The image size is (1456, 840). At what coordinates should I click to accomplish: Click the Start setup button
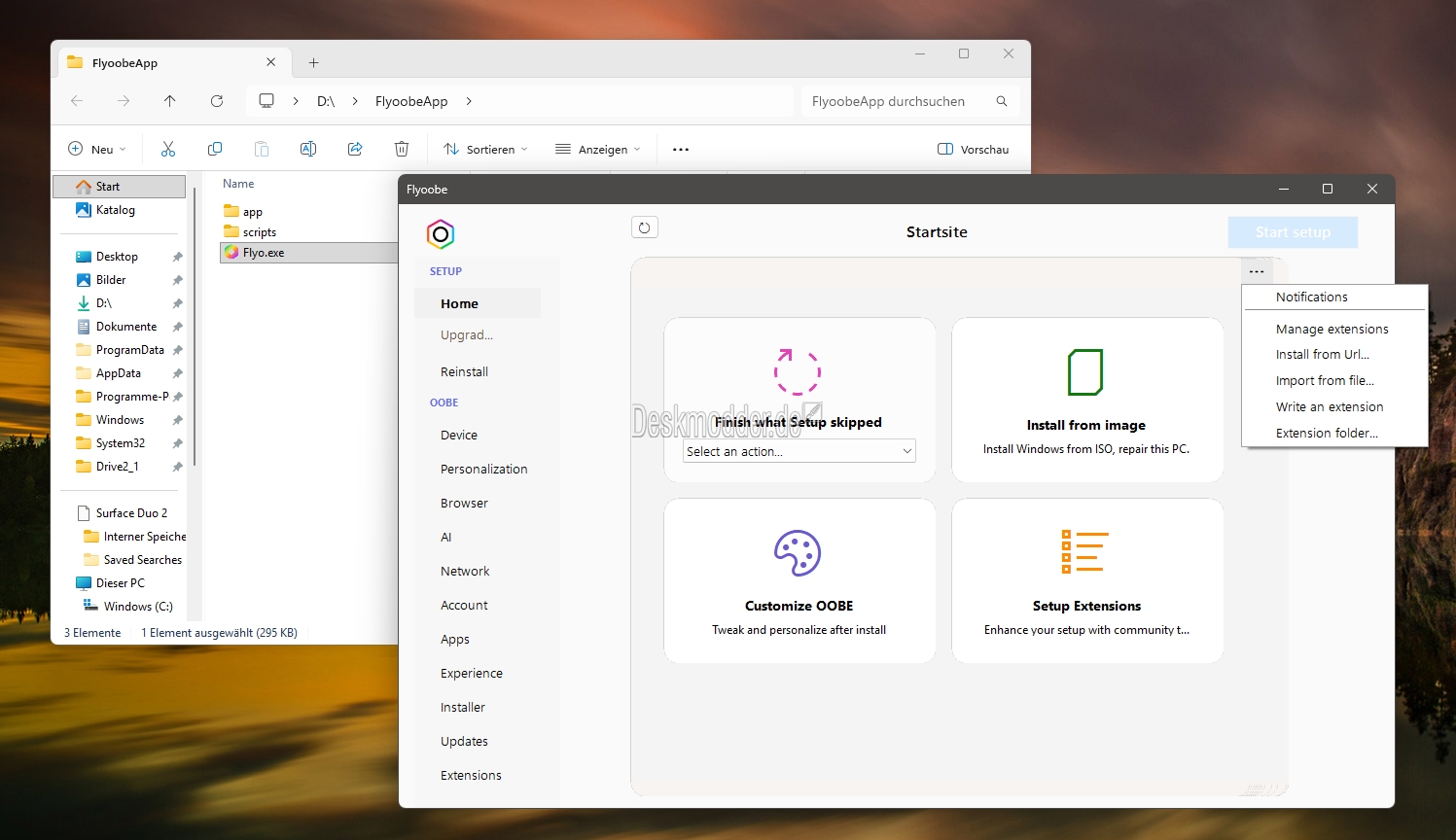pyautogui.click(x=1293, y=232)
